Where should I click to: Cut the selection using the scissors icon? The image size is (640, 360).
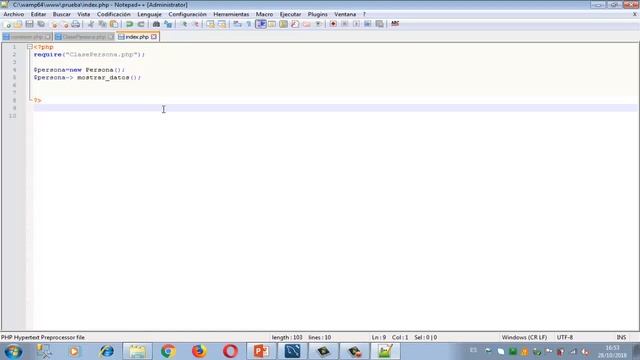[91, 24]
